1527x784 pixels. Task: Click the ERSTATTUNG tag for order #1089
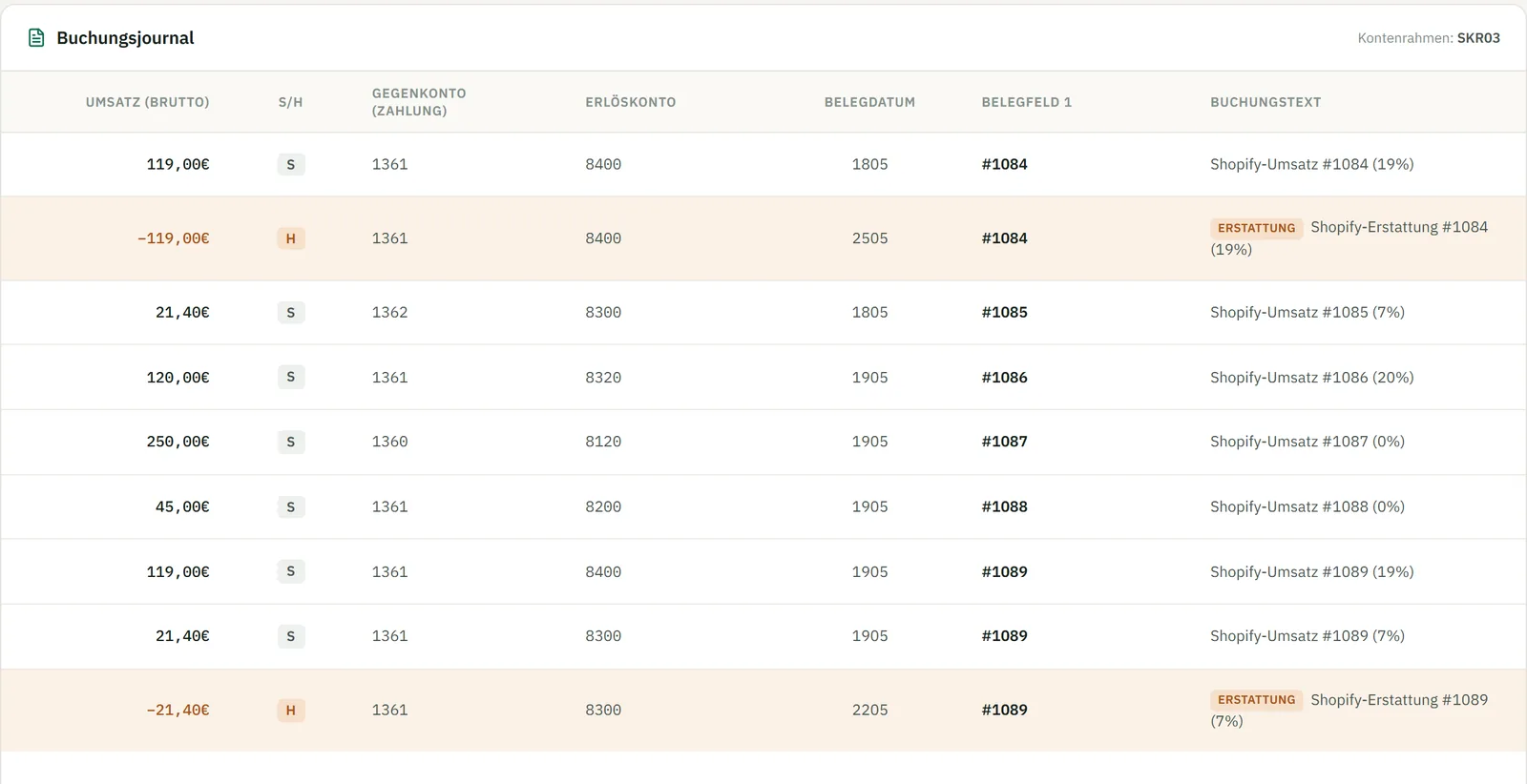click(1256, 700)
